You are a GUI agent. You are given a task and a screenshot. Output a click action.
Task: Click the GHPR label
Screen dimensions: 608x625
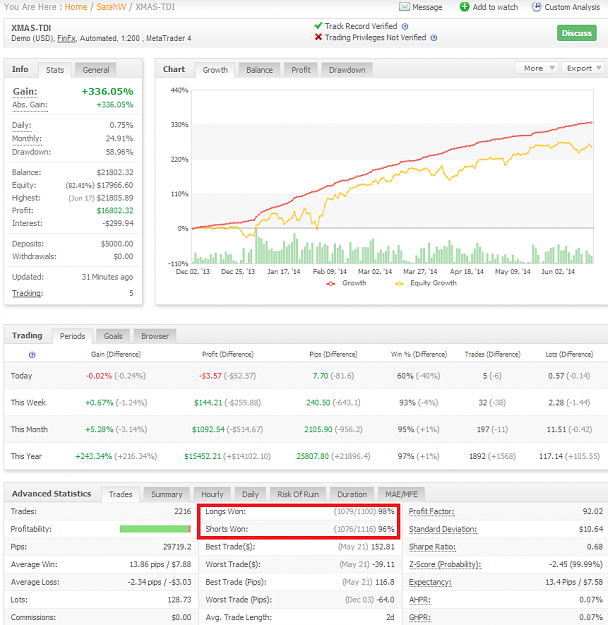420,617
